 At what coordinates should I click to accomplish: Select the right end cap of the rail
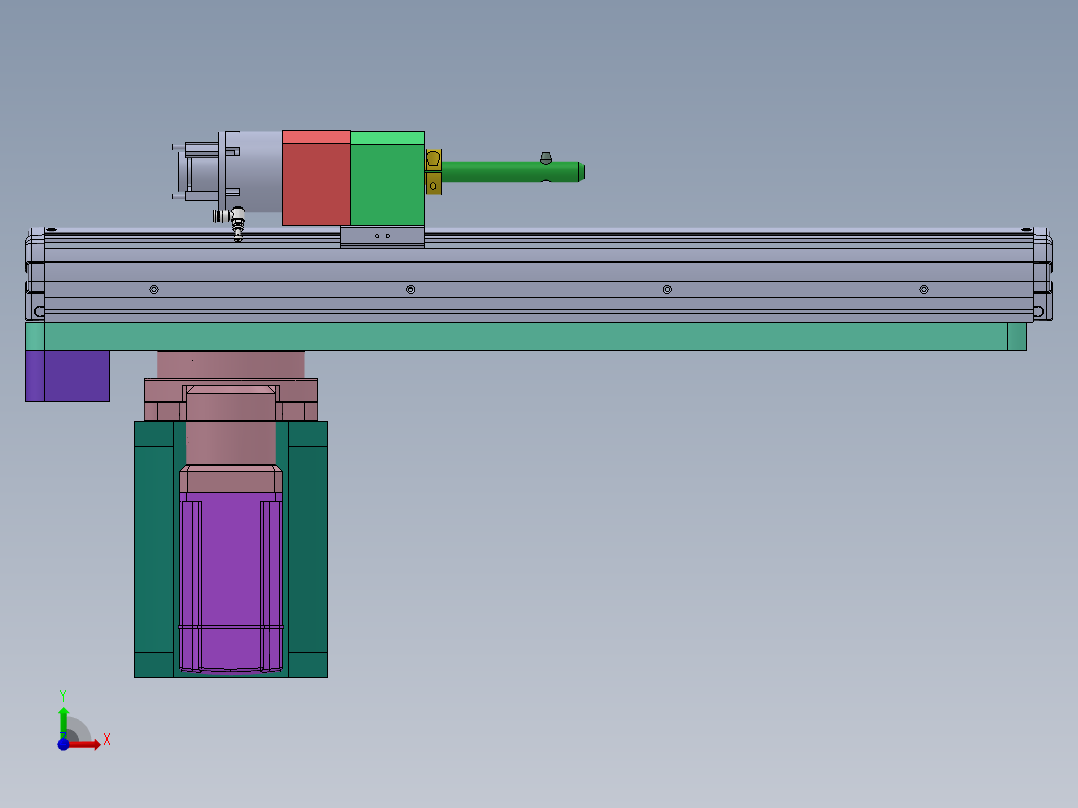coord(1043,275)
